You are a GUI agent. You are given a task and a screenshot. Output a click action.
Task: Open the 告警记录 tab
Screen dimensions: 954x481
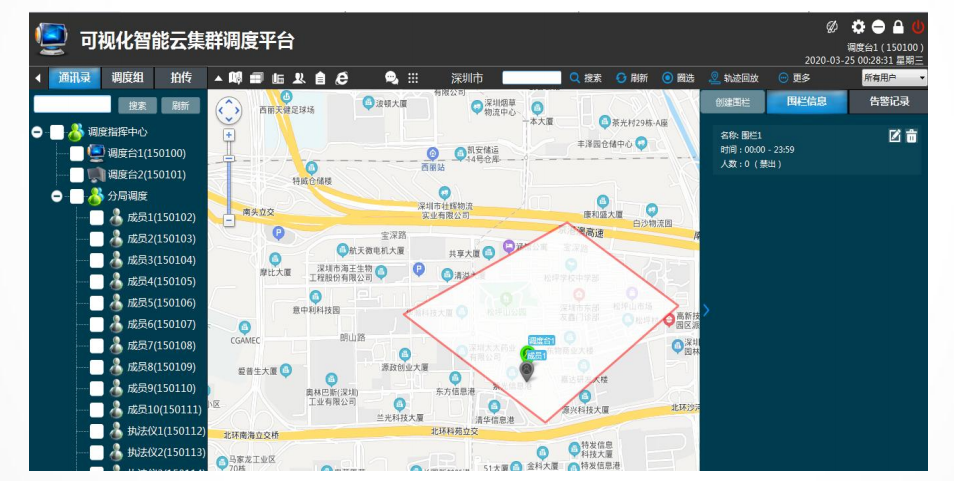(888, 102)
